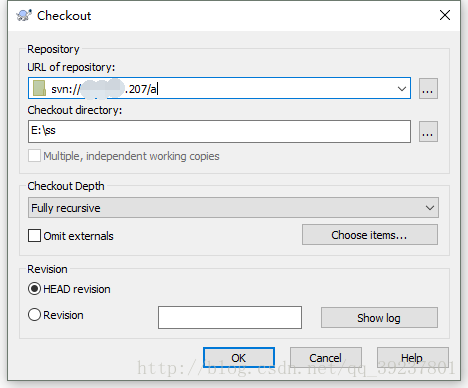The image size is (468, 388).
Task: Click the TortoiseSVN turtle icon in title bar
Action: pos(24,15)
